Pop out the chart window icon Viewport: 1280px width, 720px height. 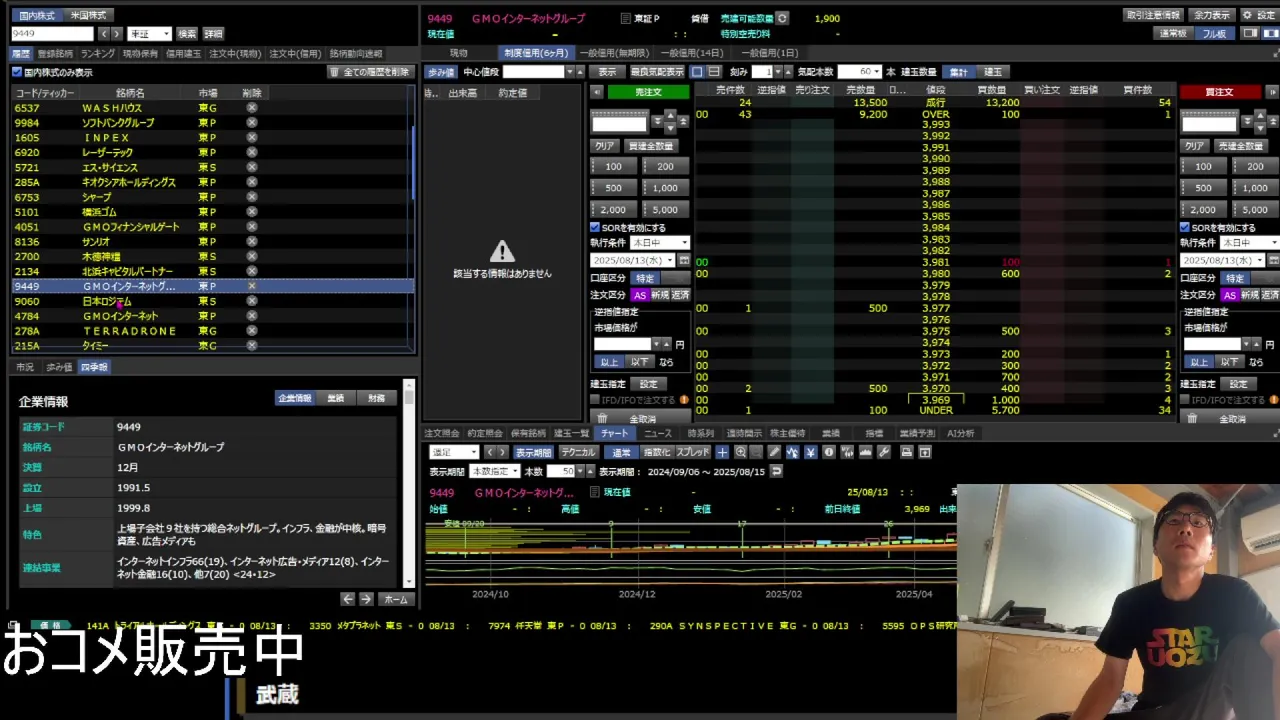925,452
